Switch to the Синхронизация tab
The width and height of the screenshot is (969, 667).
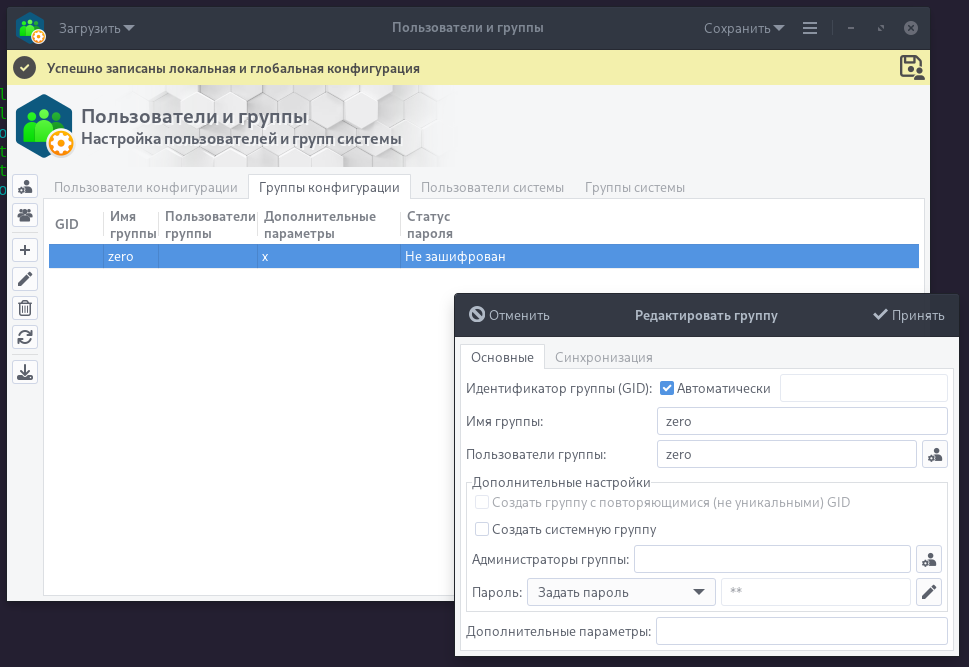point(603,357)
